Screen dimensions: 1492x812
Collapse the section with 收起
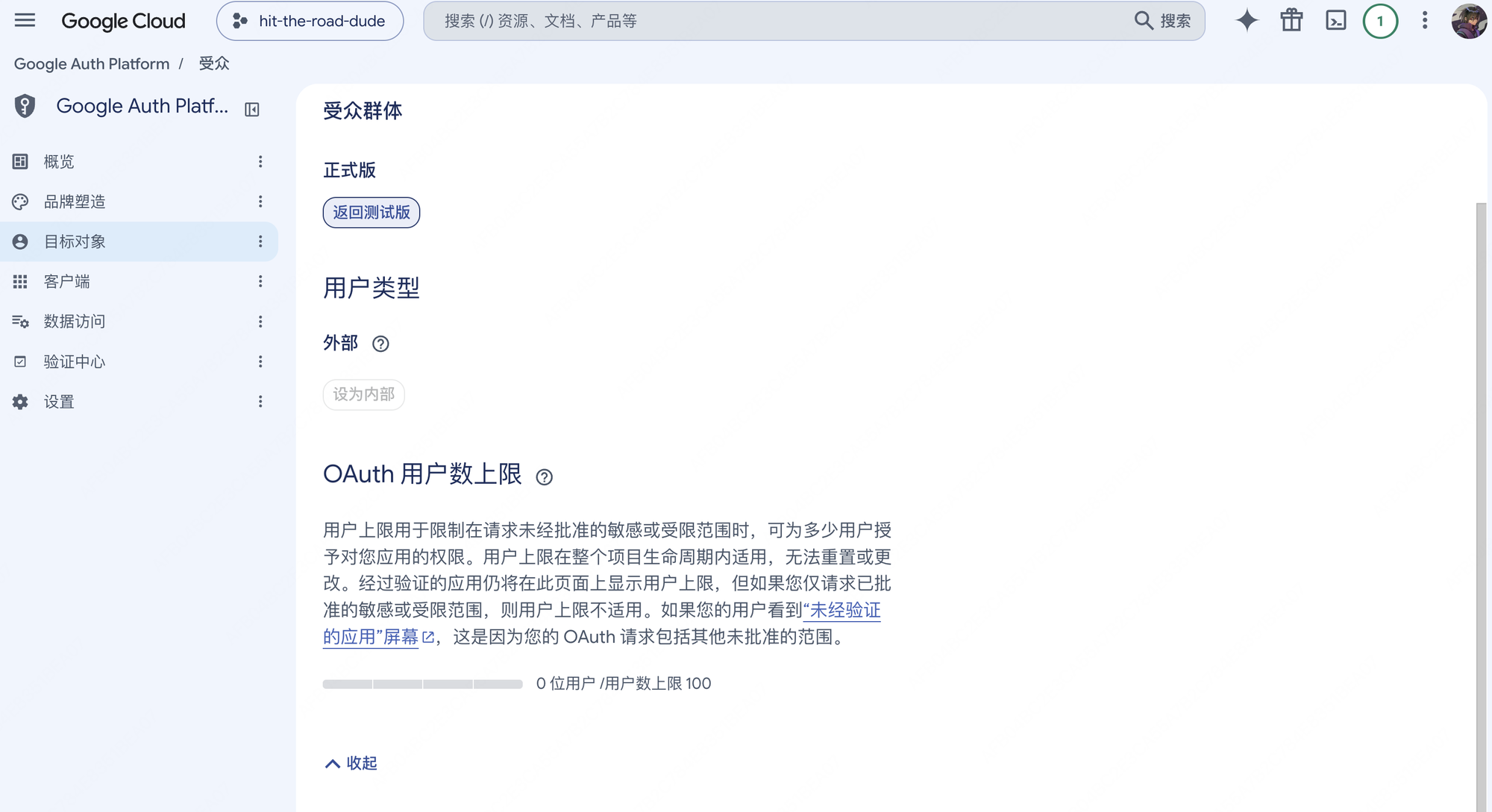click(x=351, y=763)
